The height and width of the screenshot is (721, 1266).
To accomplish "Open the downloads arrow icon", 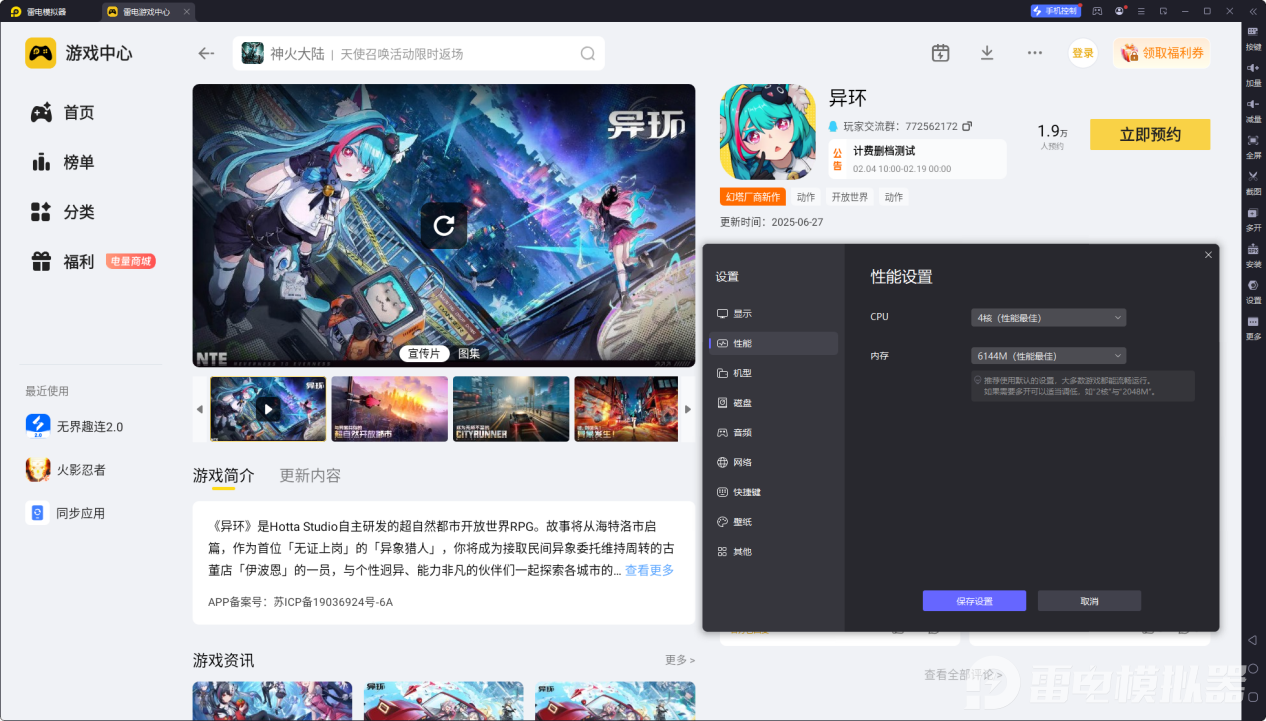I will (x=987, y=53).
